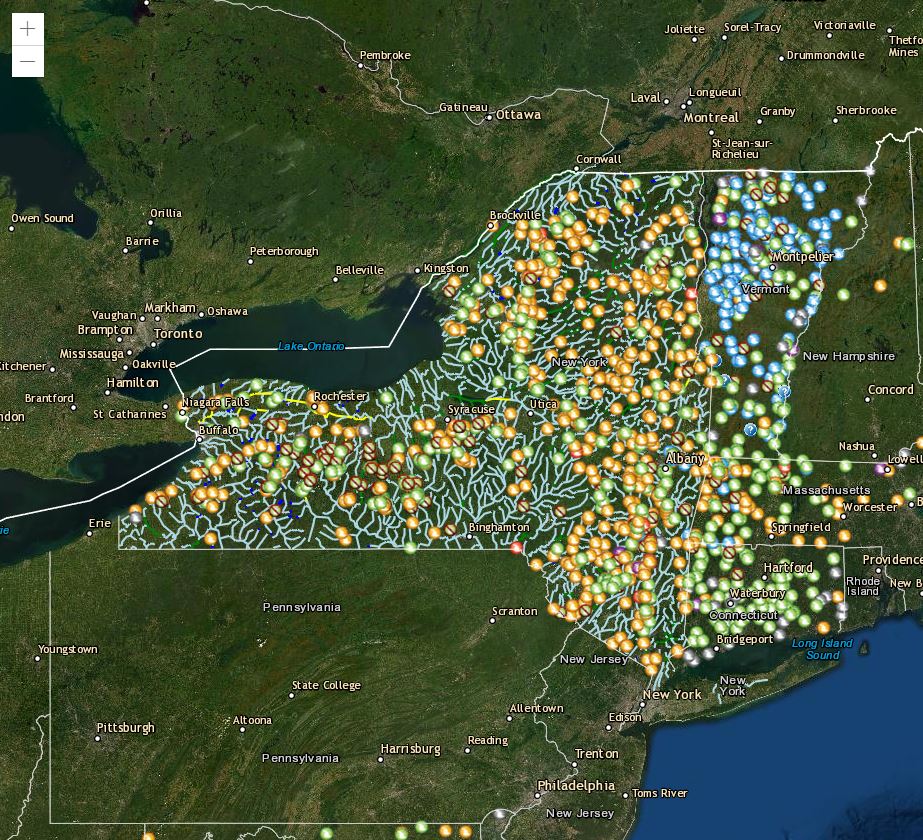The height and width of the screenshot is (840, 923).
Task: Click the Toronto city label
Action: coord(178,333)
